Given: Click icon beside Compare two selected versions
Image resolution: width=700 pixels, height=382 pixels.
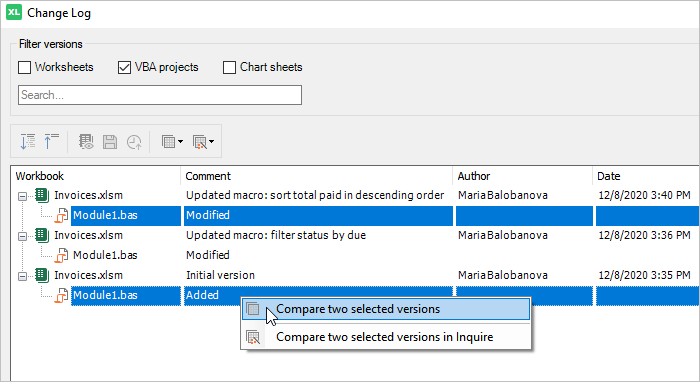Looking at the screenshot, I should tap(253, 309).
